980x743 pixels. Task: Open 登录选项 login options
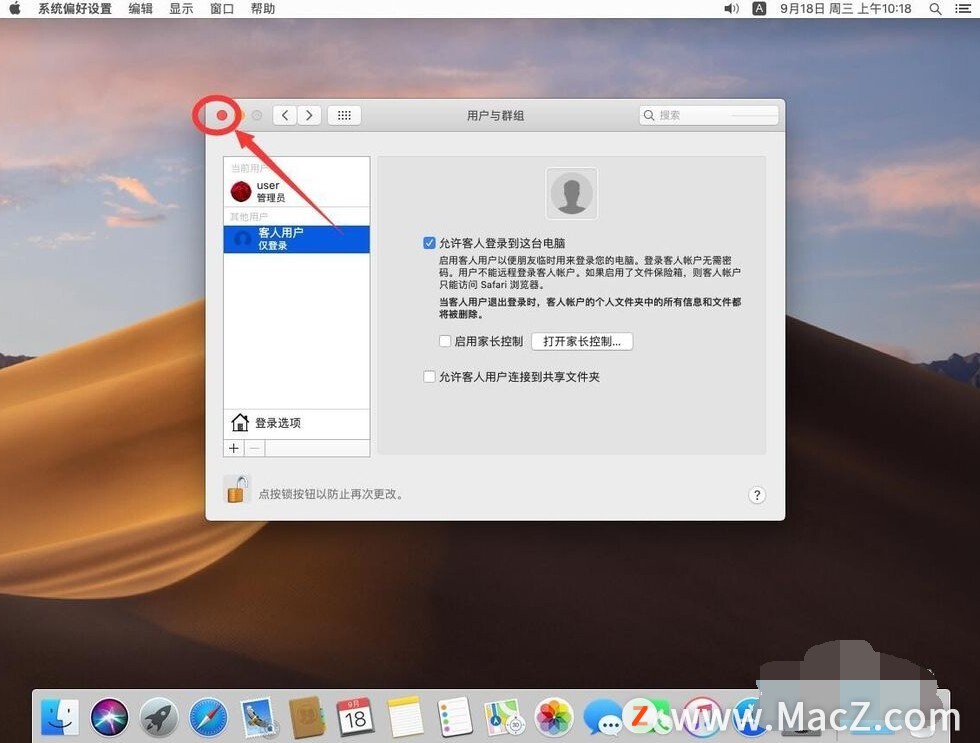[x=296, y=423]
